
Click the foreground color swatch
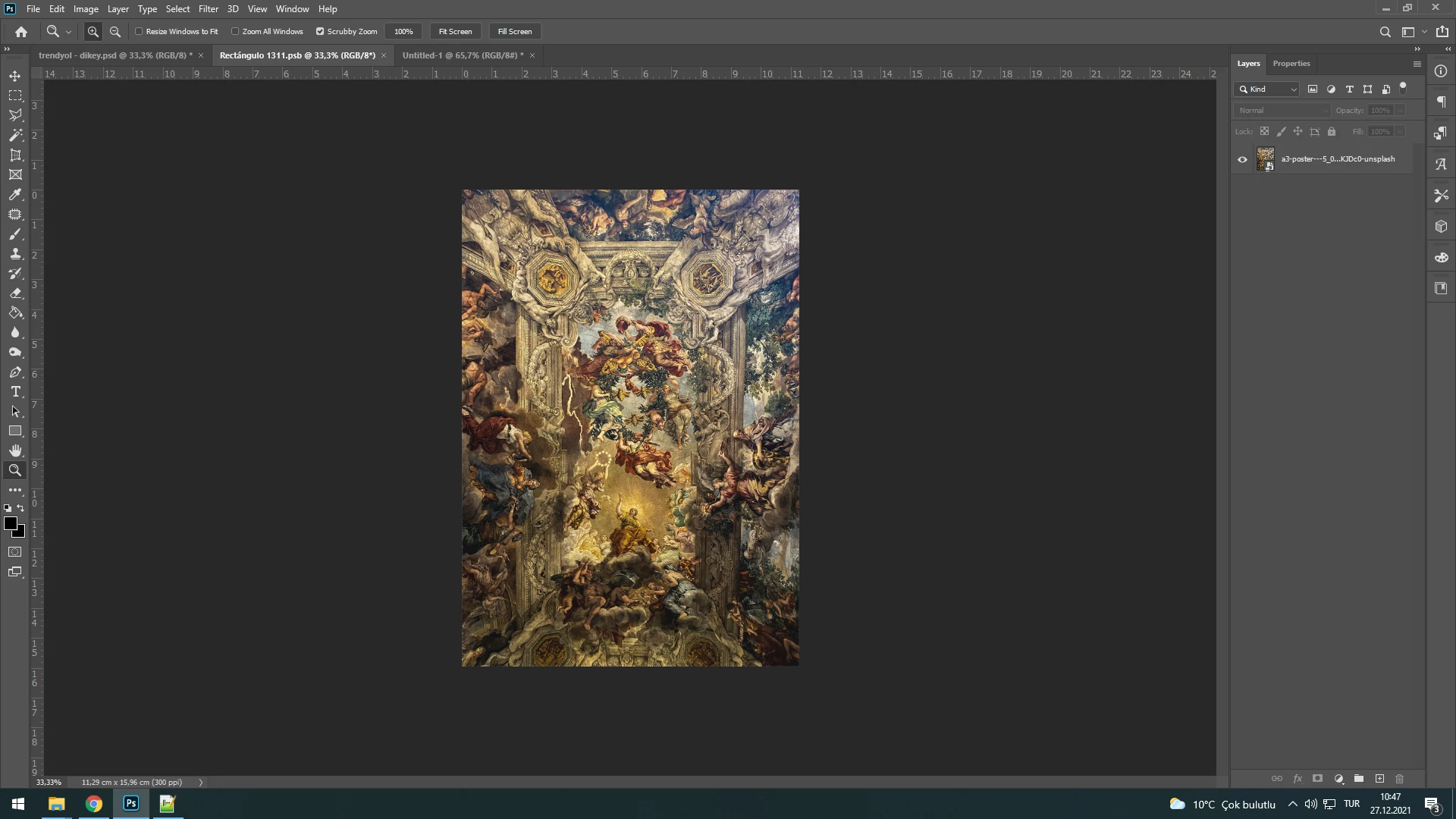coord(10,523)
